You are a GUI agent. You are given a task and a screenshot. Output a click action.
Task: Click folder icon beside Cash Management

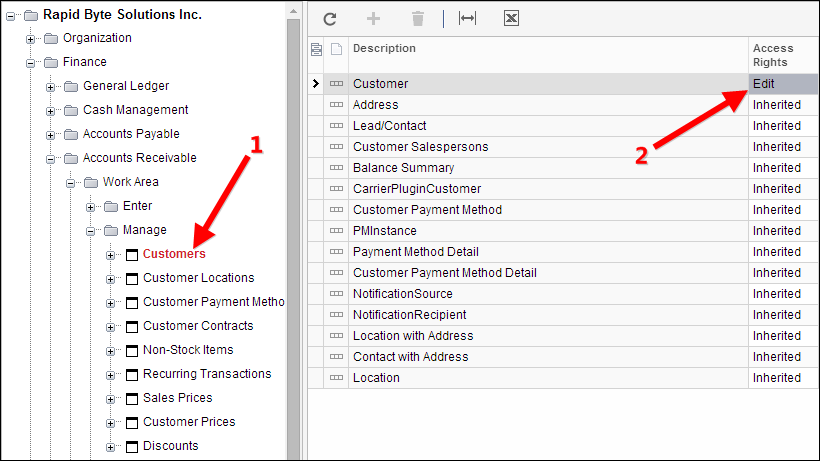[x=71, y=110]
